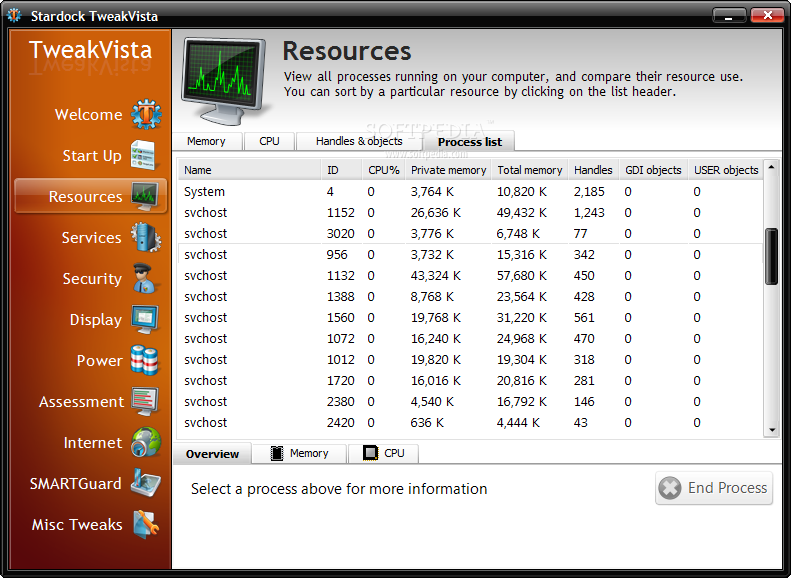
Task: Sort by Private memory column header
Action: point(448,170)
